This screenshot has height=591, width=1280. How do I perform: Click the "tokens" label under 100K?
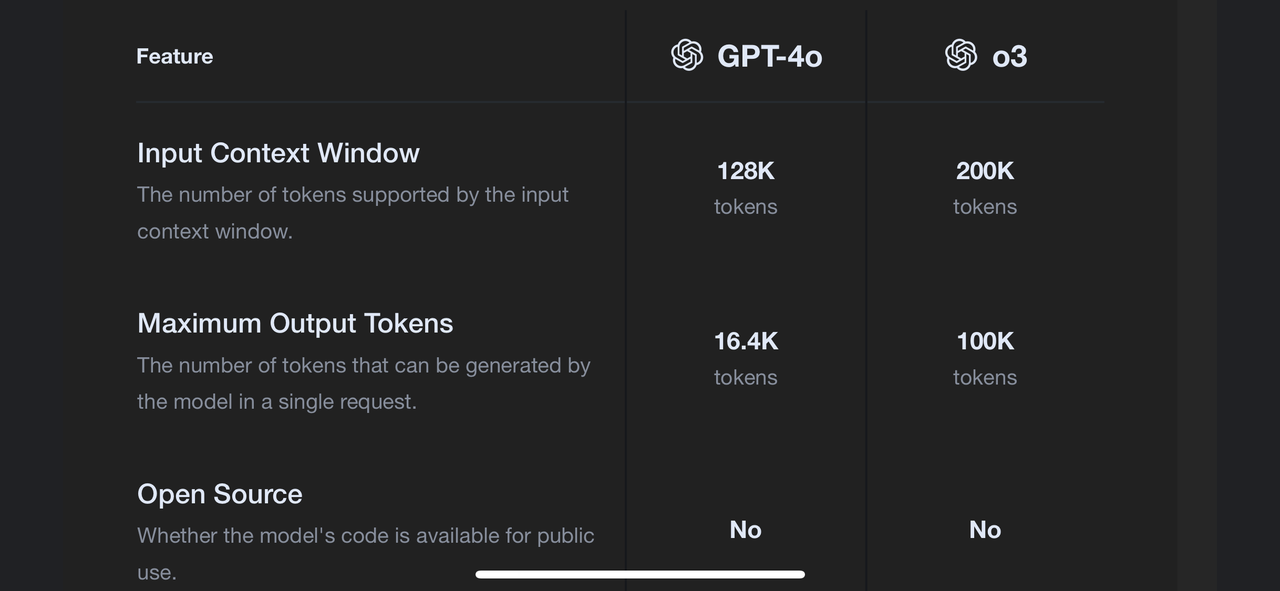tap(985, 378)
